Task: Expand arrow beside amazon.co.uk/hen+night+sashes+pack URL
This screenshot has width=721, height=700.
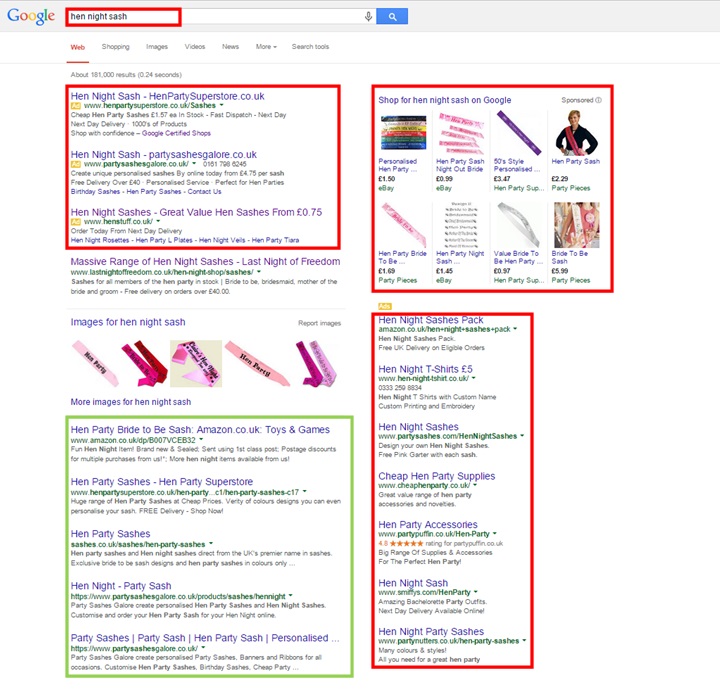Action: tap(515, 328)
